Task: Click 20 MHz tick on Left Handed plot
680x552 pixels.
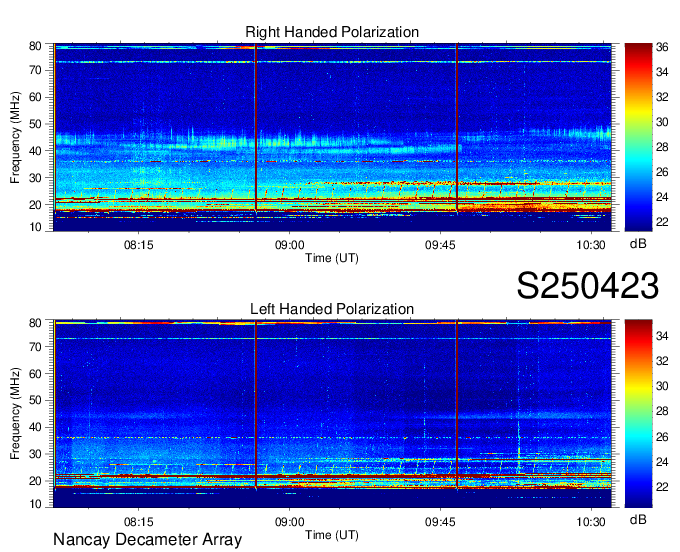Action: tap(35, 481)
